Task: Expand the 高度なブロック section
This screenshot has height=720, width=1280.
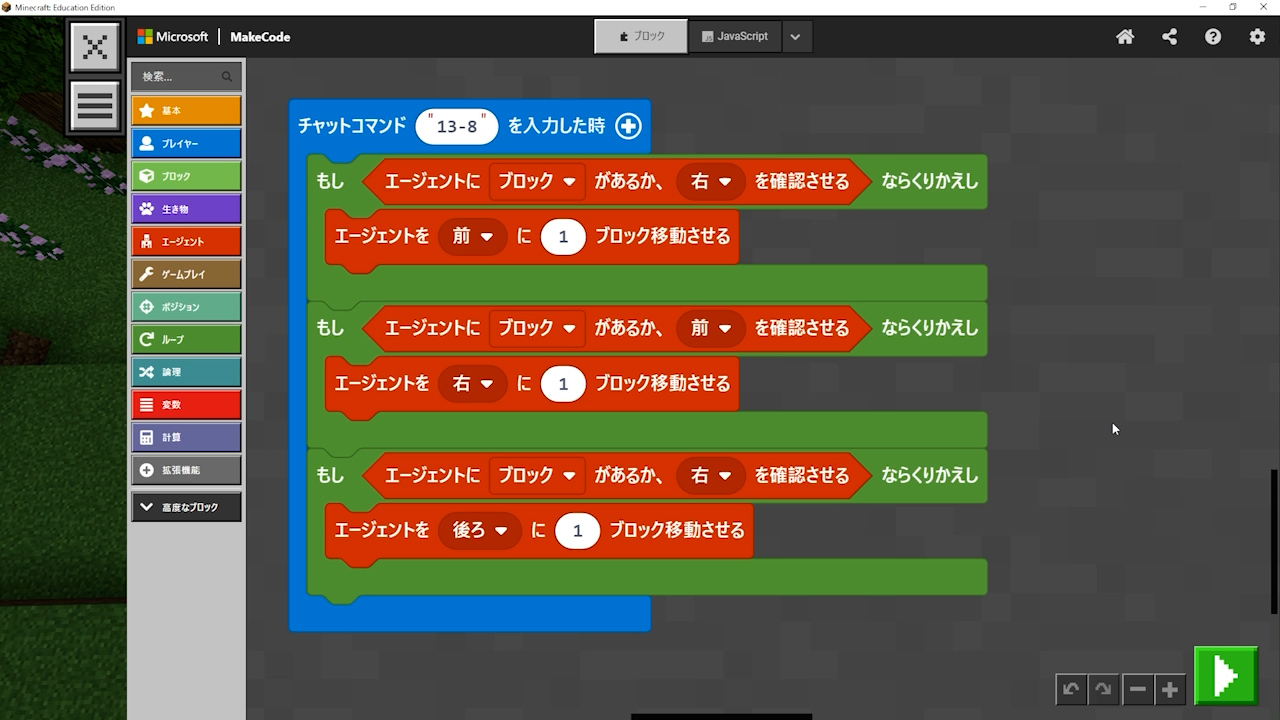Action: 186,507
